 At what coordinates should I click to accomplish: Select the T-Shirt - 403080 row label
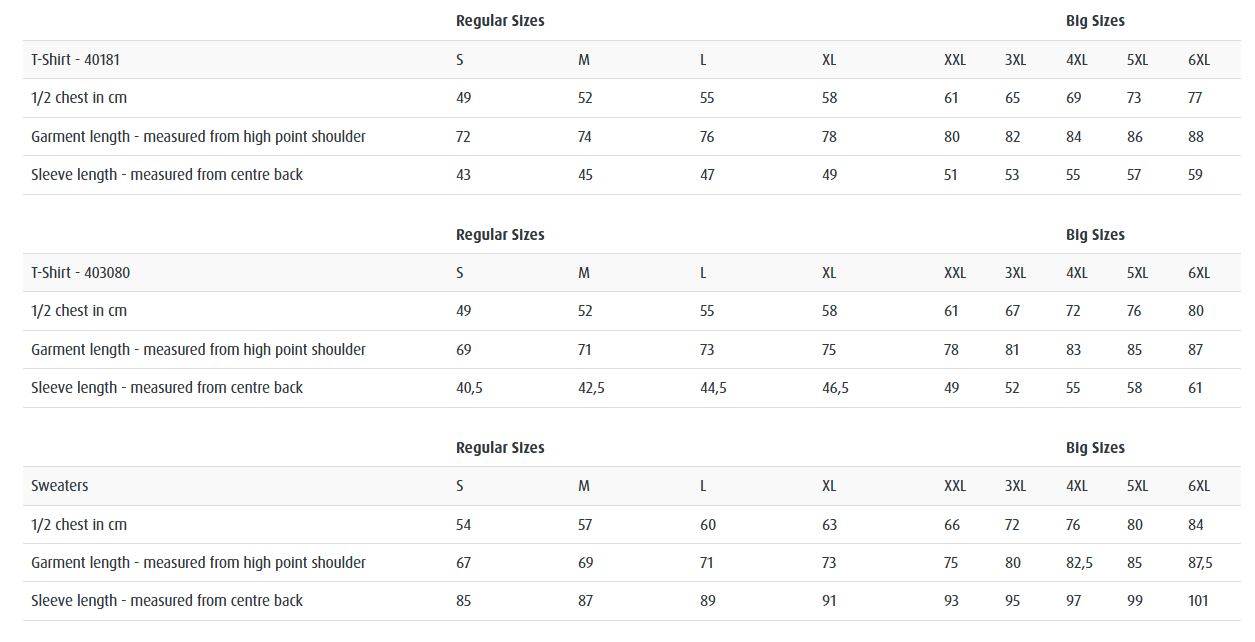pyautogui.click(x=80, y=273)
